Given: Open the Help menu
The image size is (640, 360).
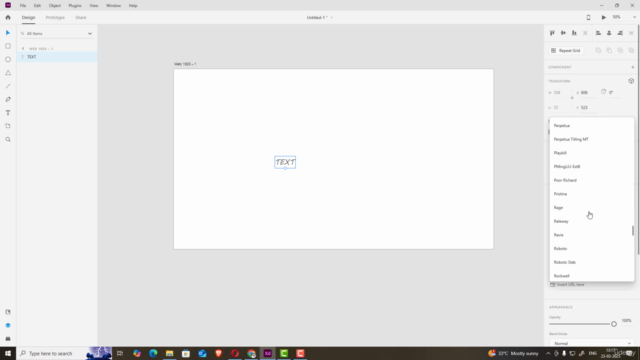Looking at the screenshot, I should coord(133,6).
